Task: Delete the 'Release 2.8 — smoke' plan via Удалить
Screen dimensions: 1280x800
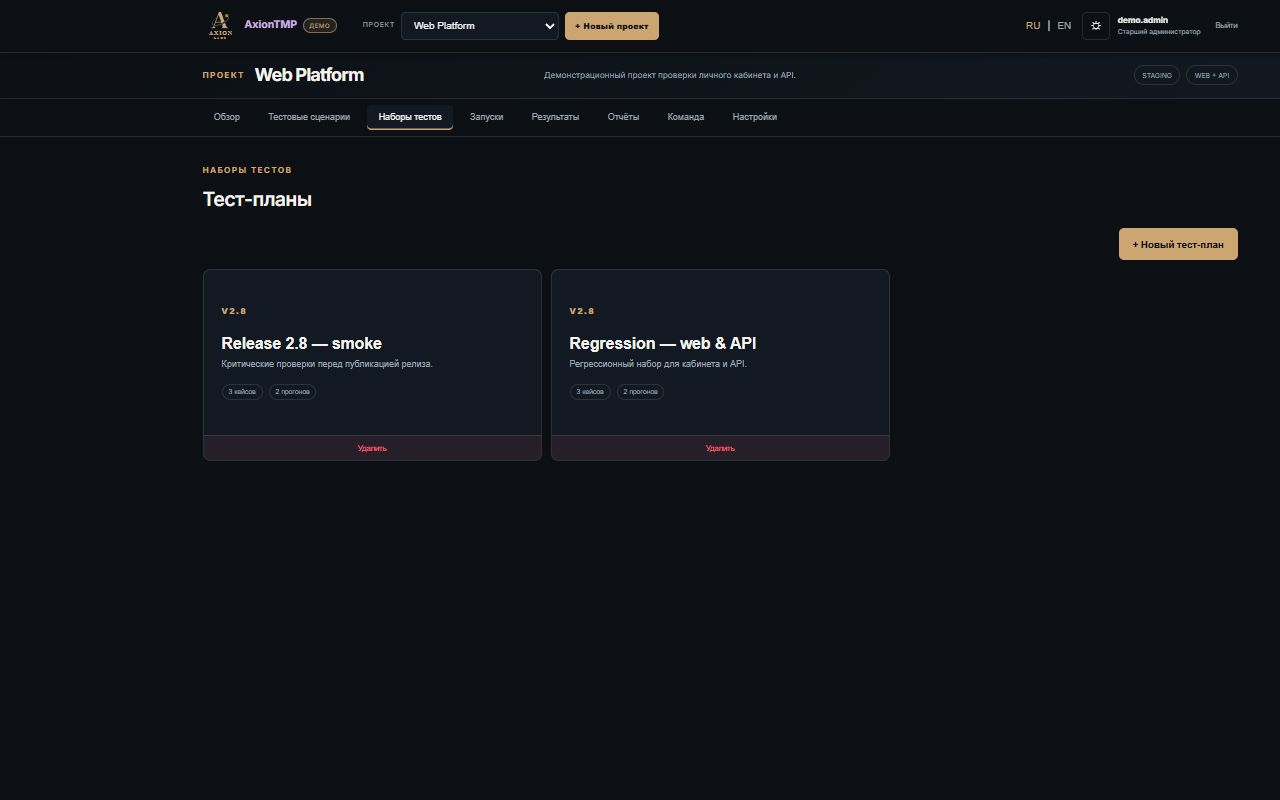Action: pos(372,448)
